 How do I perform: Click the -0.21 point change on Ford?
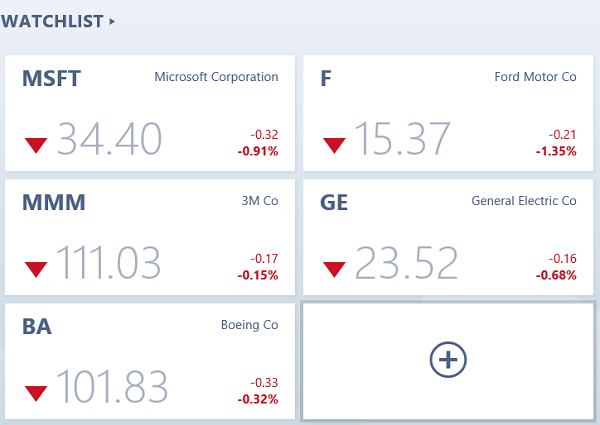pyautogui.click(x=562, y=135)
